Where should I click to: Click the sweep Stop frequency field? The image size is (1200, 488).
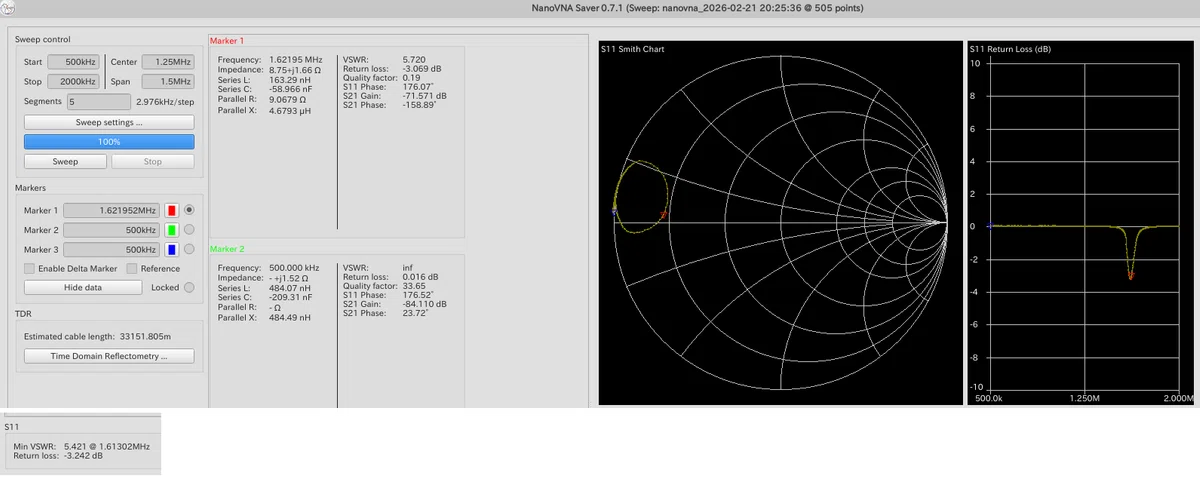coord(74,81)
